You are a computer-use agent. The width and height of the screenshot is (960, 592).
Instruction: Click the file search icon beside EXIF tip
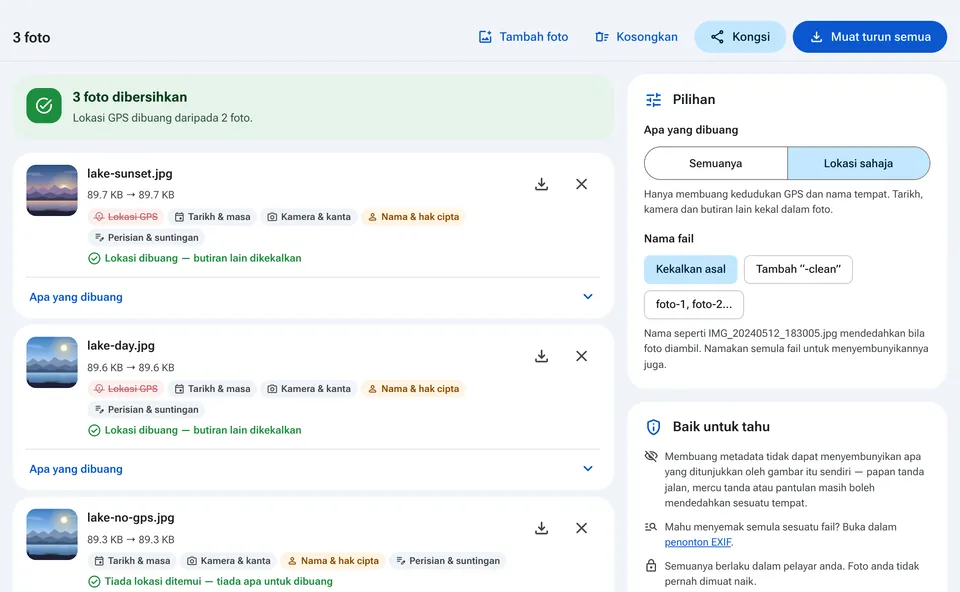click(651, 526)
